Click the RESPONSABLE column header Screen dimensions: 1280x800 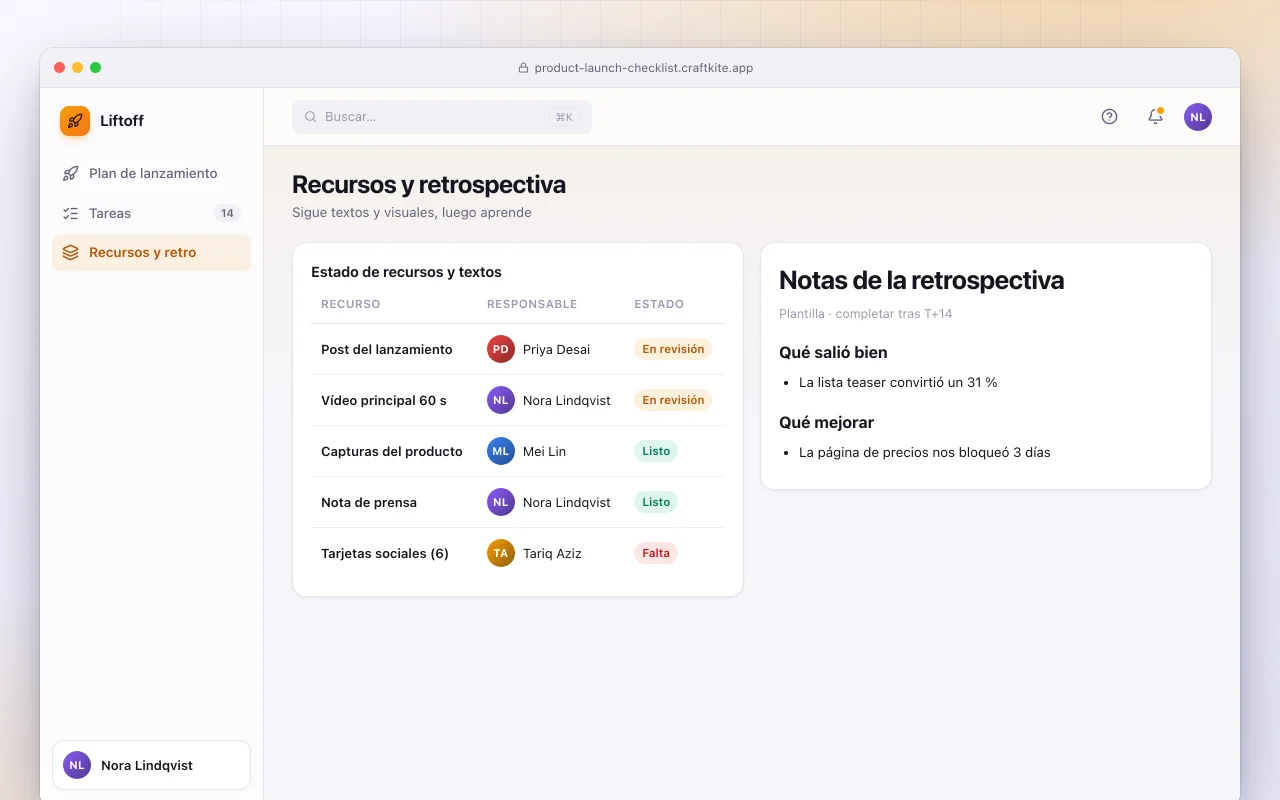tap(532, 304)
